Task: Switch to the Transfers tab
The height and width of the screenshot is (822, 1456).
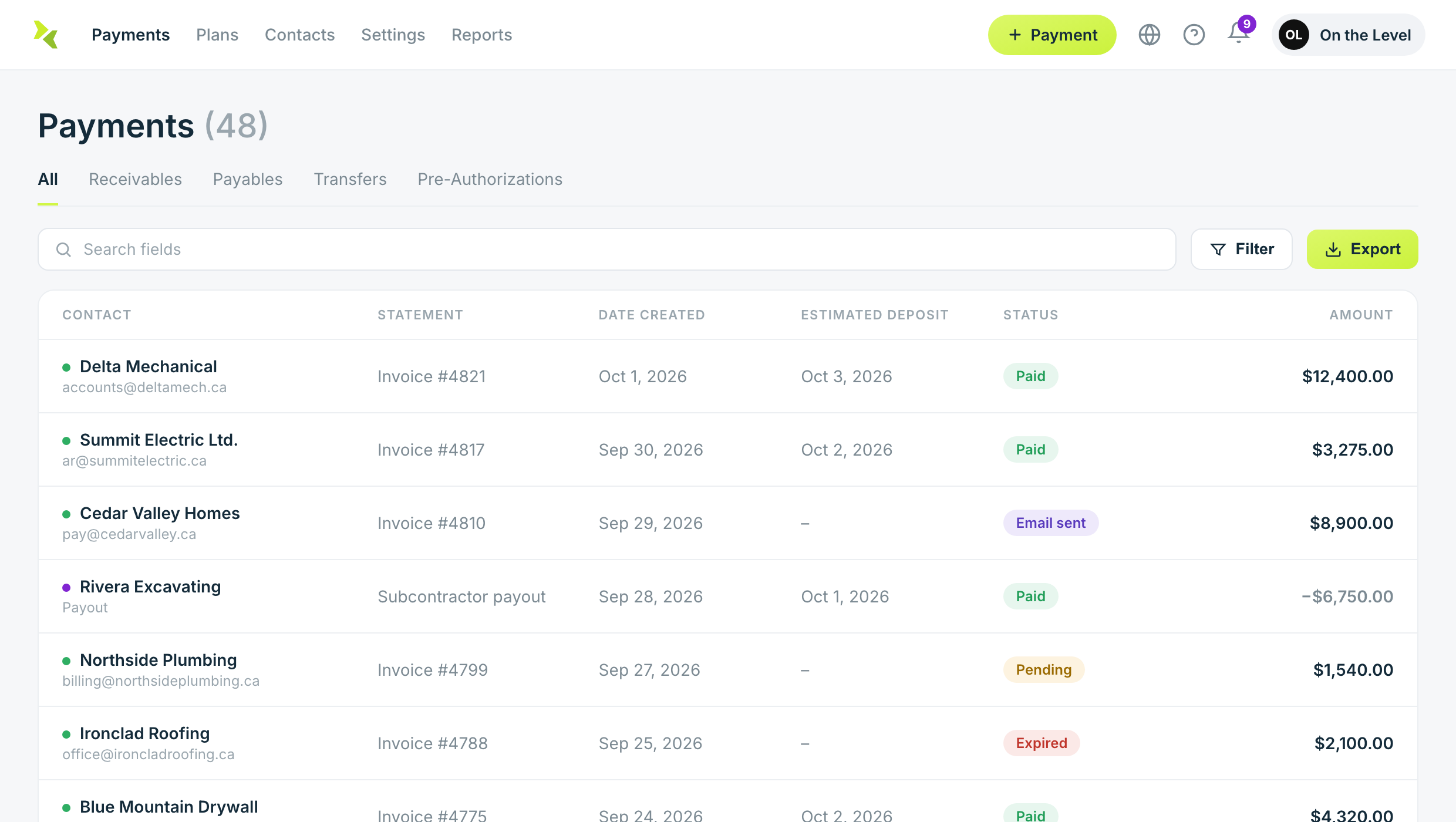Action: (x=350, y=179)
